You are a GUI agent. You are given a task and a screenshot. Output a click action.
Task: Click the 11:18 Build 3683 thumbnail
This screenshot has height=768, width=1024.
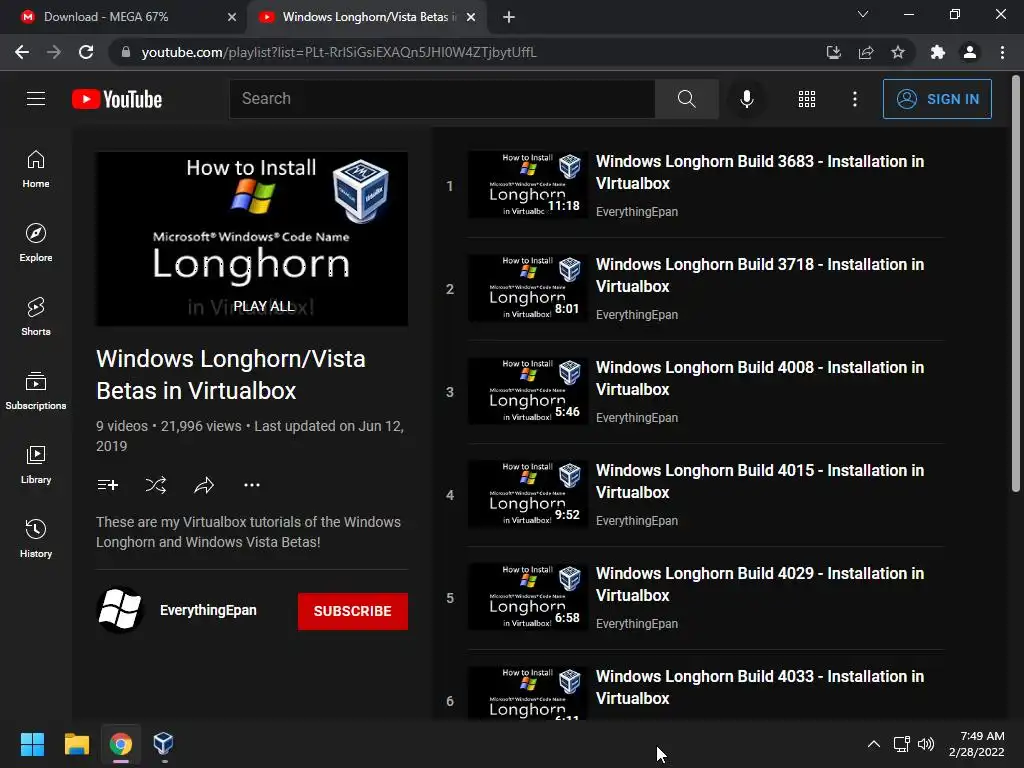coord(528,185)
